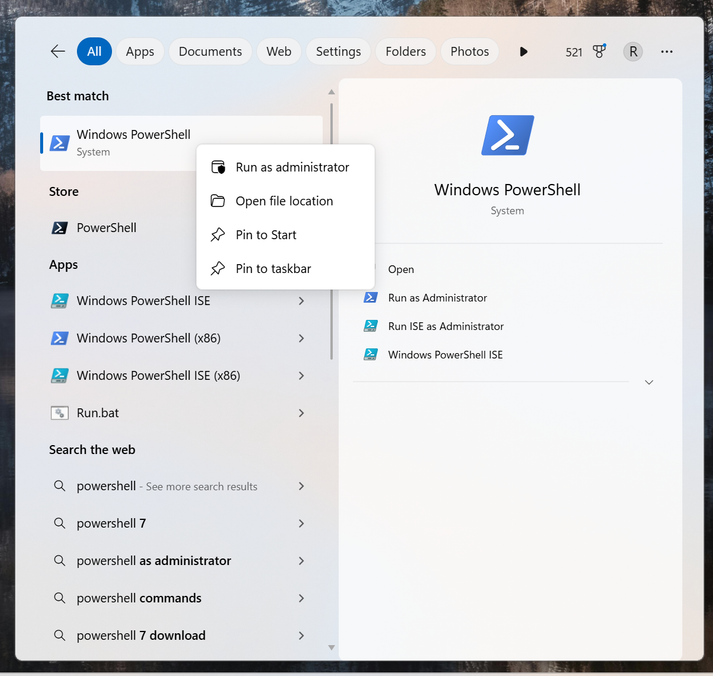Click Run ISE as Administrator in preview
The image size is (713, 676).
(446, 326)
